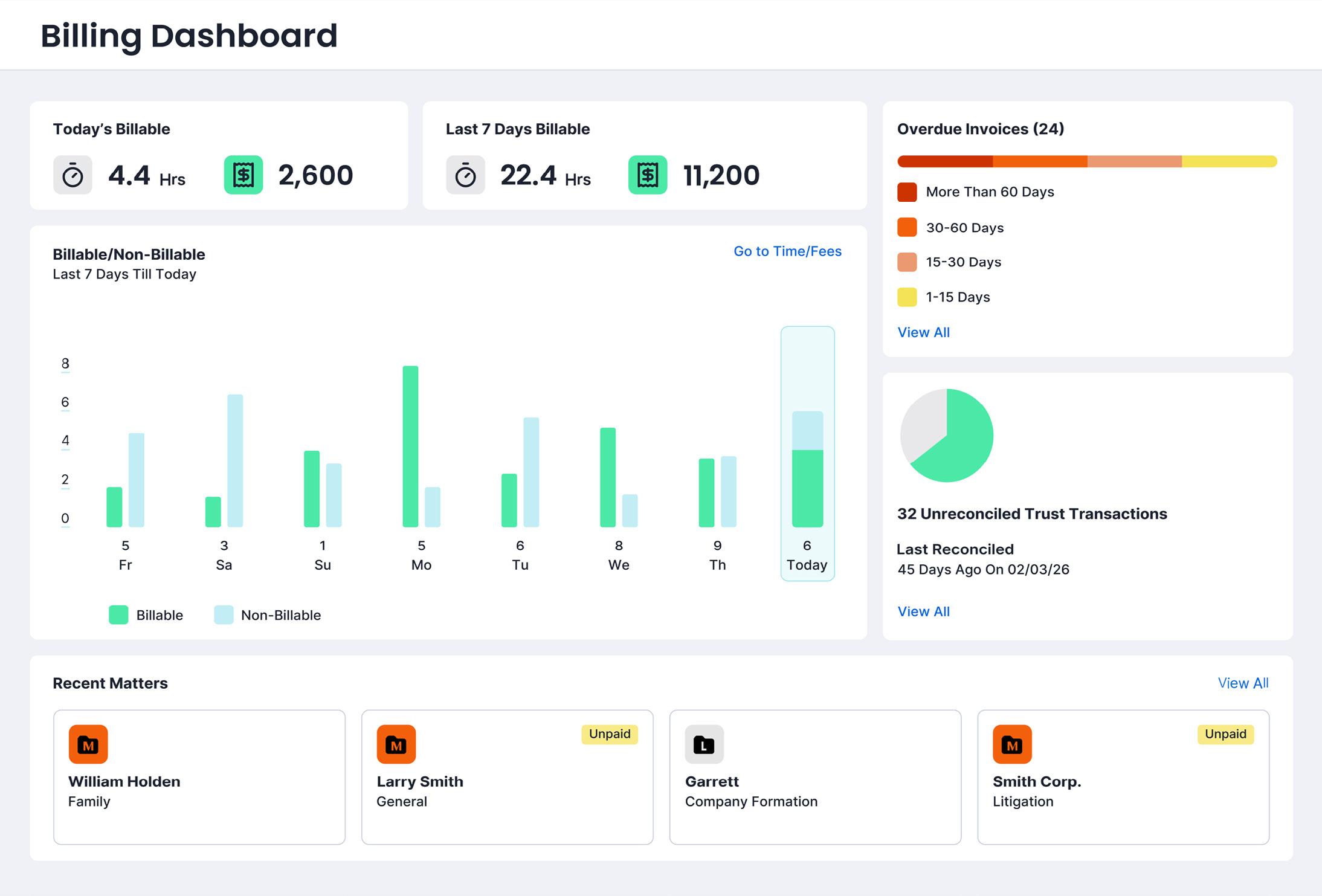The image size is (1322, 896).
Task: Click Larry Smith's orange matter folder icon
Action: pyautogui.click(x=396, y=744)
